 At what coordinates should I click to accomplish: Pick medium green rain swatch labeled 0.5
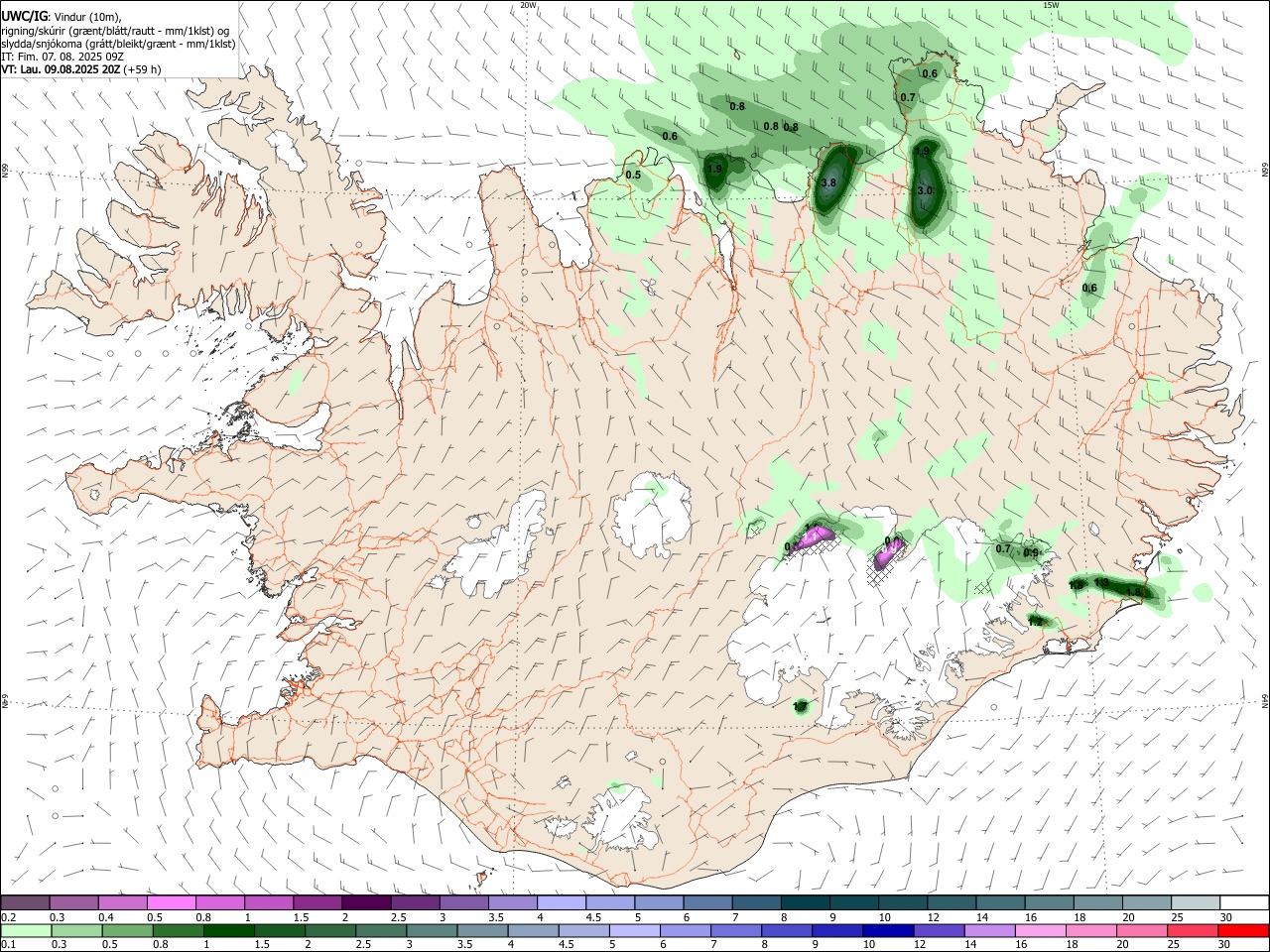point(127,931)
